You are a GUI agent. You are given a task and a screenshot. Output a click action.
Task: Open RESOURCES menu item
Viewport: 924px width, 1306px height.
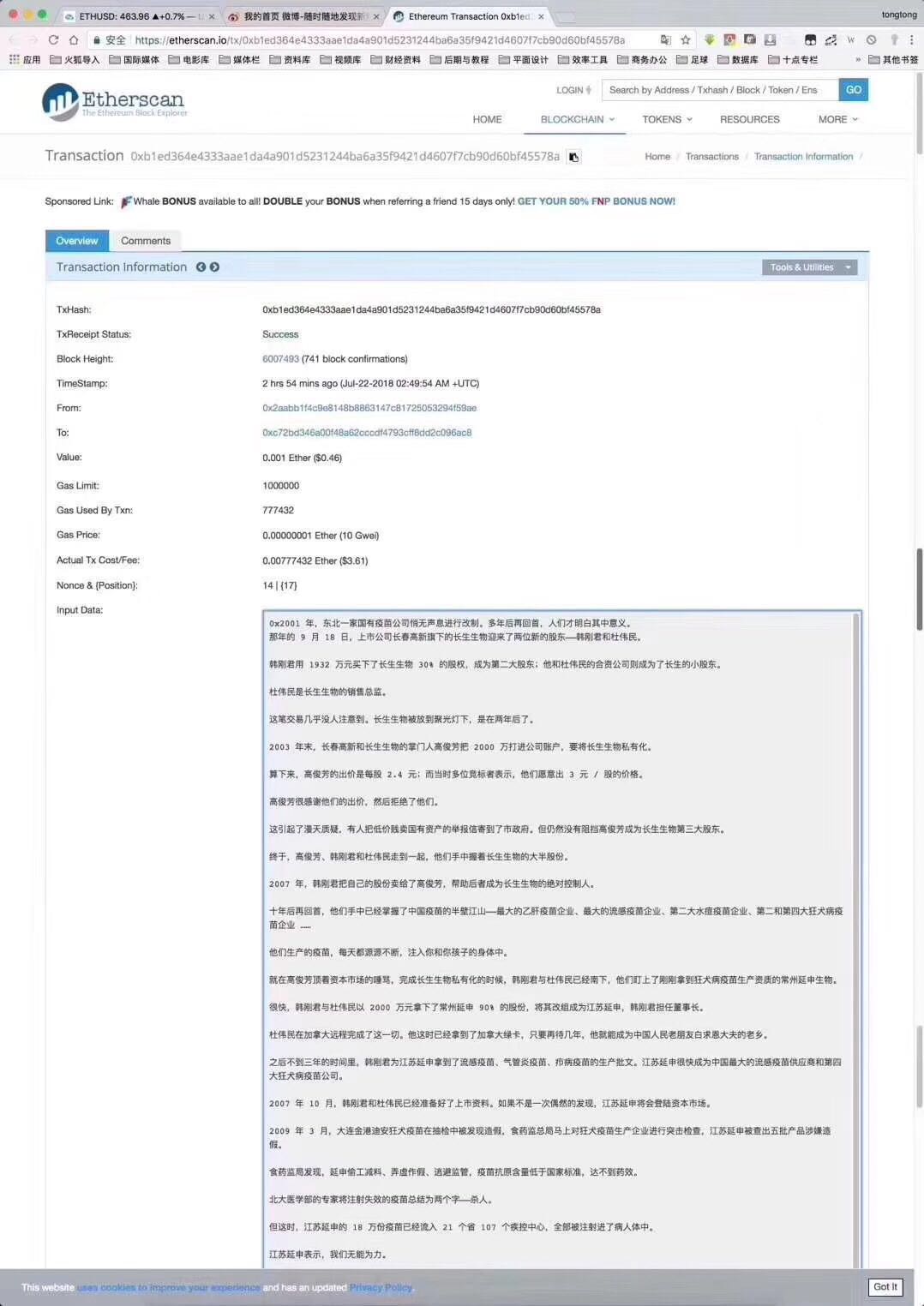(x=750, y=120)
